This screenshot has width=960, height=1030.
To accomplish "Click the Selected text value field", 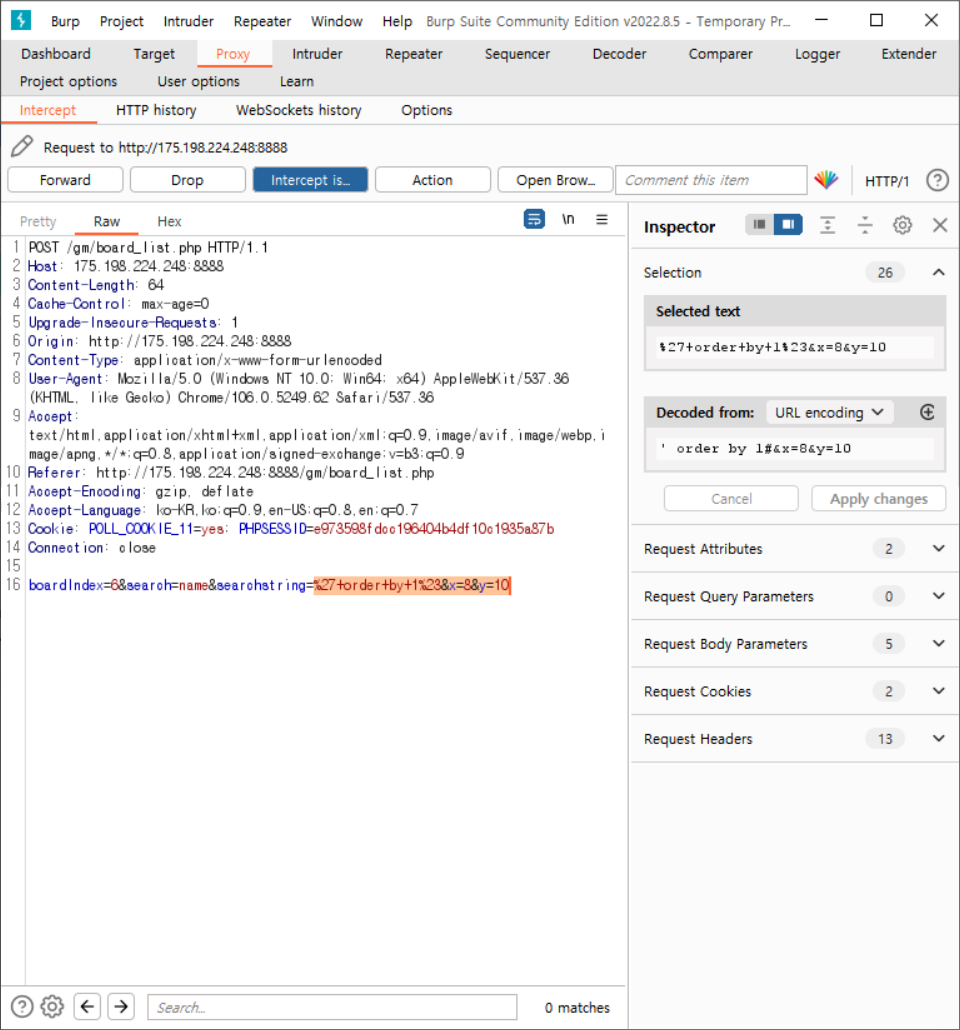I will pyautogui.click(x=794, y=347).
